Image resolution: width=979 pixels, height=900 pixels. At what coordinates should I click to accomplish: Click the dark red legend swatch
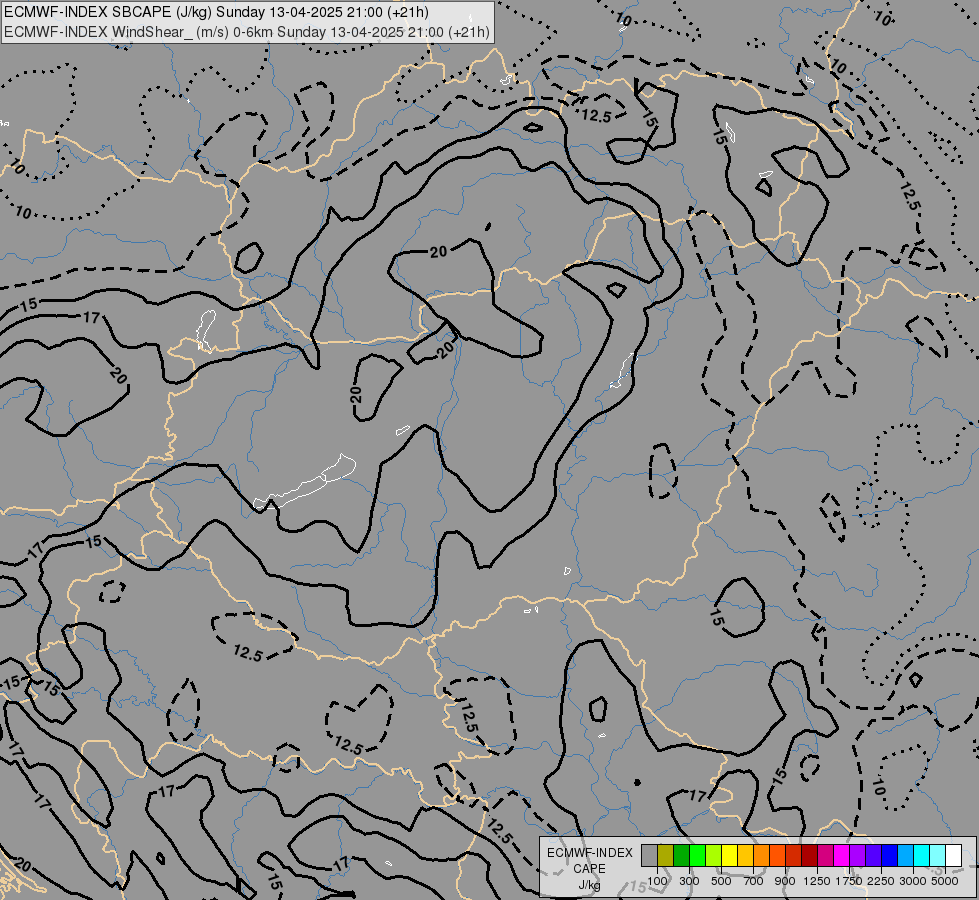pyautogui.click(x=809, y=856)
